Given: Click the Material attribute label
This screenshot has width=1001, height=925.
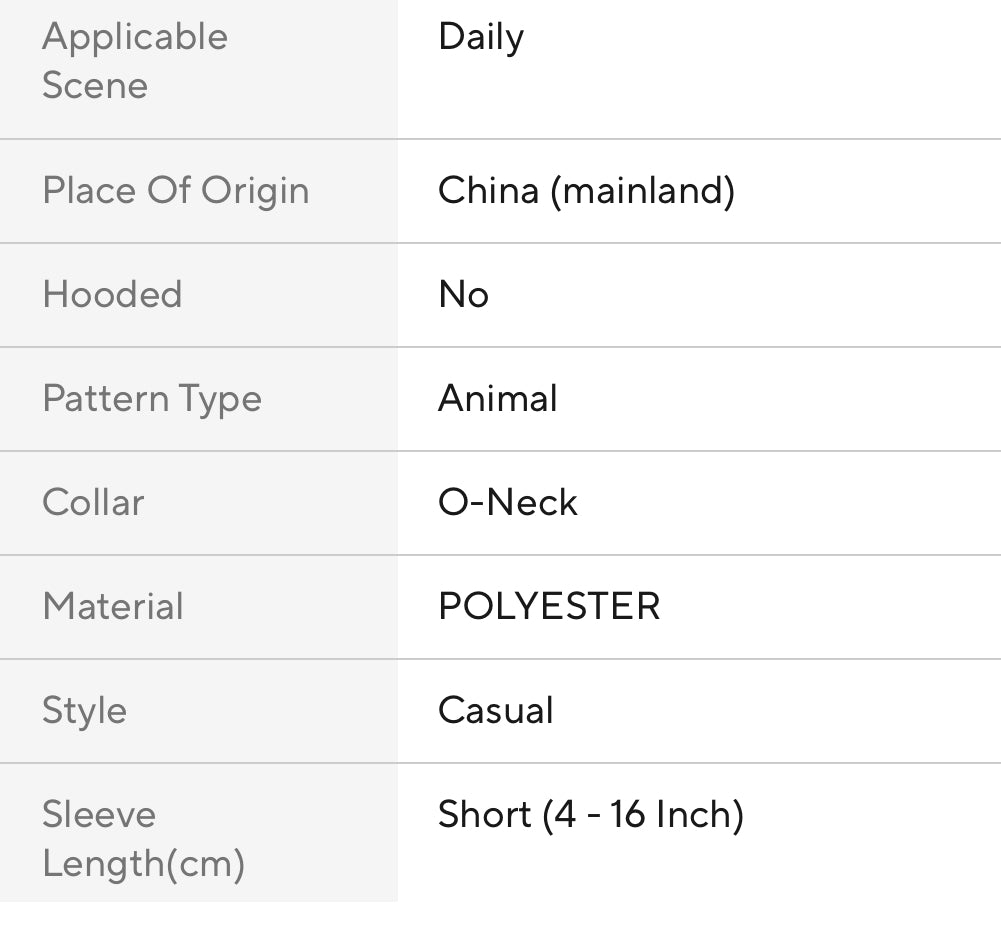Looking at the screenshot, I should (112, 606).
